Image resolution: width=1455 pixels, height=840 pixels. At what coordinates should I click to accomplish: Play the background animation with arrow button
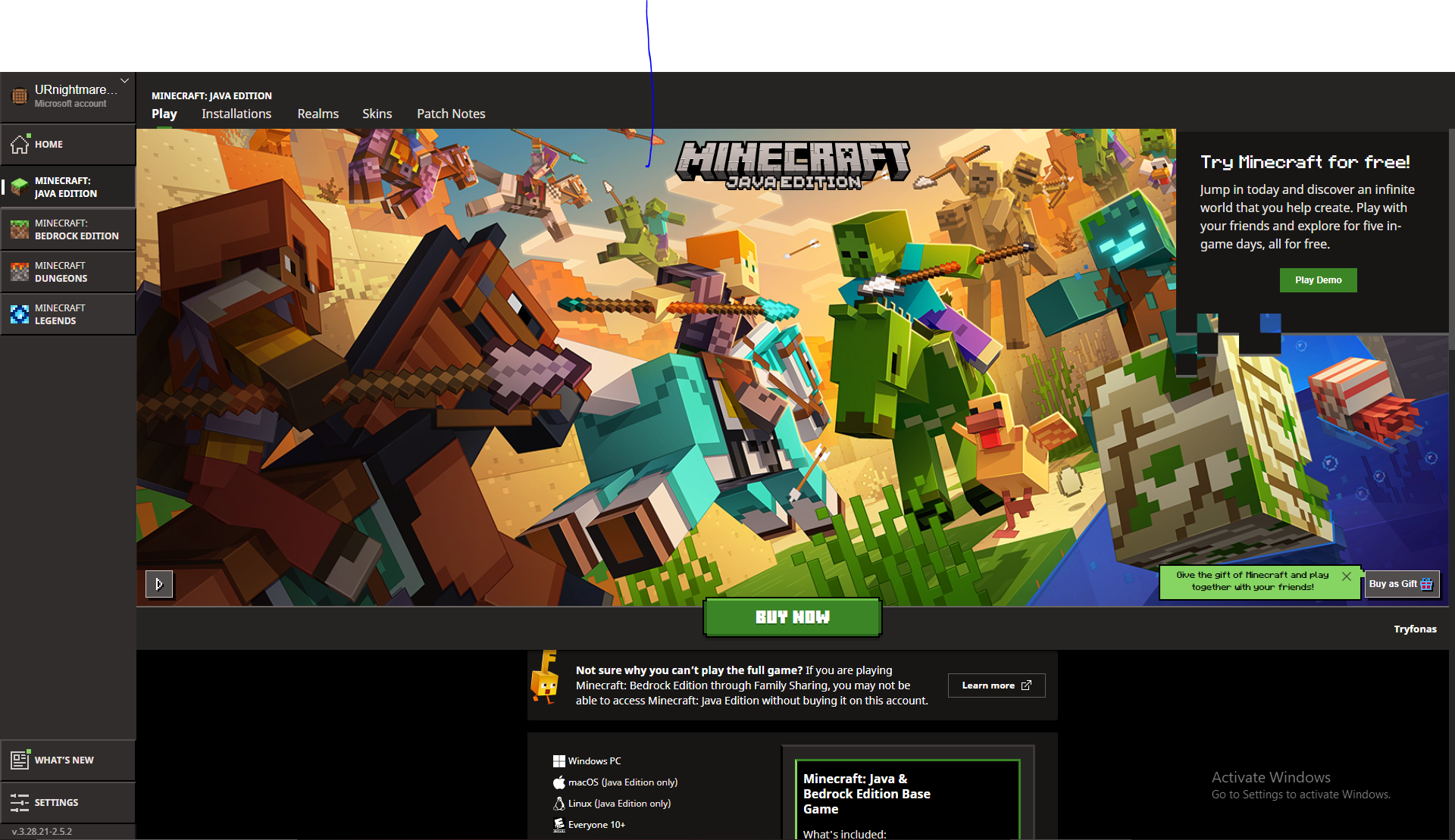(x=159, y=584)
